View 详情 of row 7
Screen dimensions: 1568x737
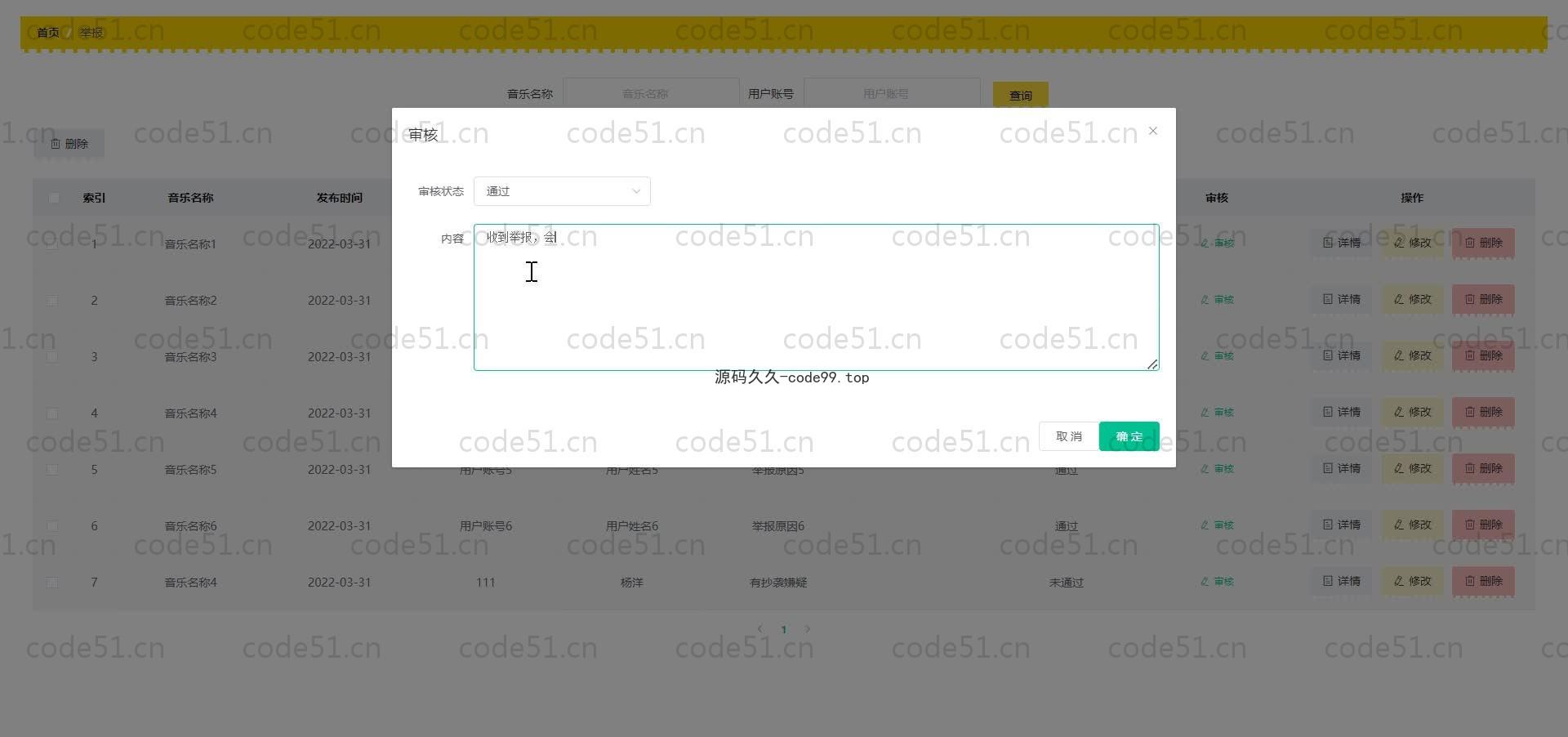point(1342,581)
